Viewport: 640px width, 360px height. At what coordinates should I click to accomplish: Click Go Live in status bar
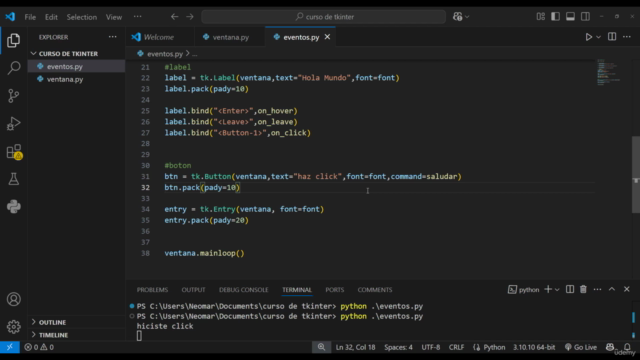pyautogui.click(x=581, y=347)
